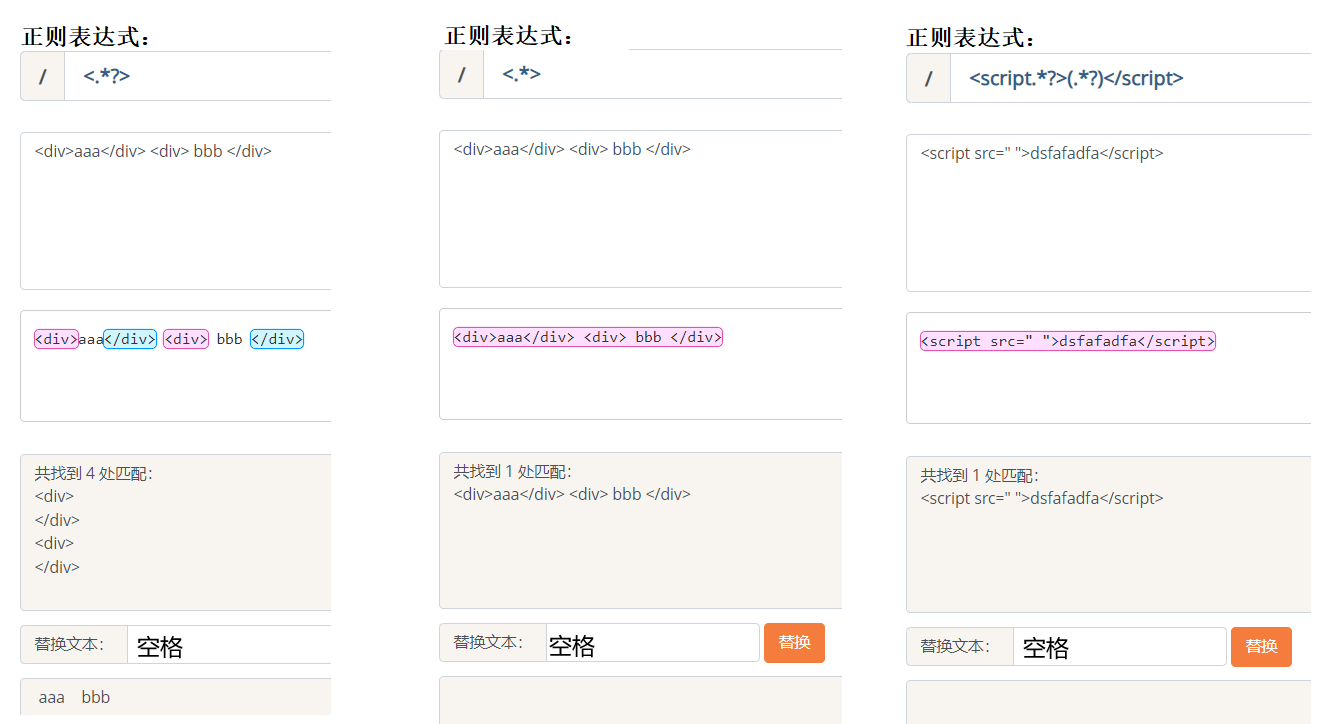Click the regex input containing <.*>

pos(663,74)
